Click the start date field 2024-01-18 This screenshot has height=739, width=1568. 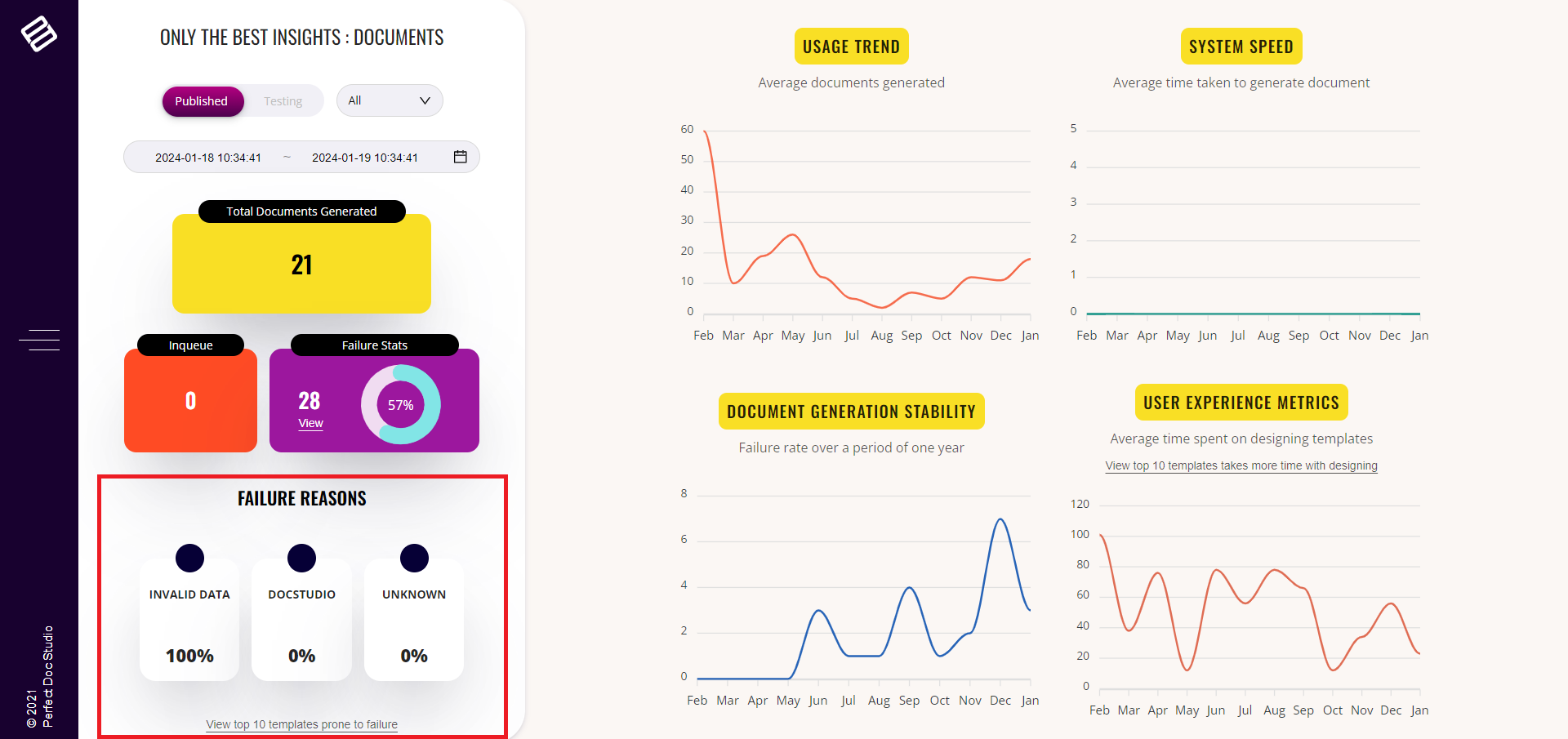pos(208,158)
